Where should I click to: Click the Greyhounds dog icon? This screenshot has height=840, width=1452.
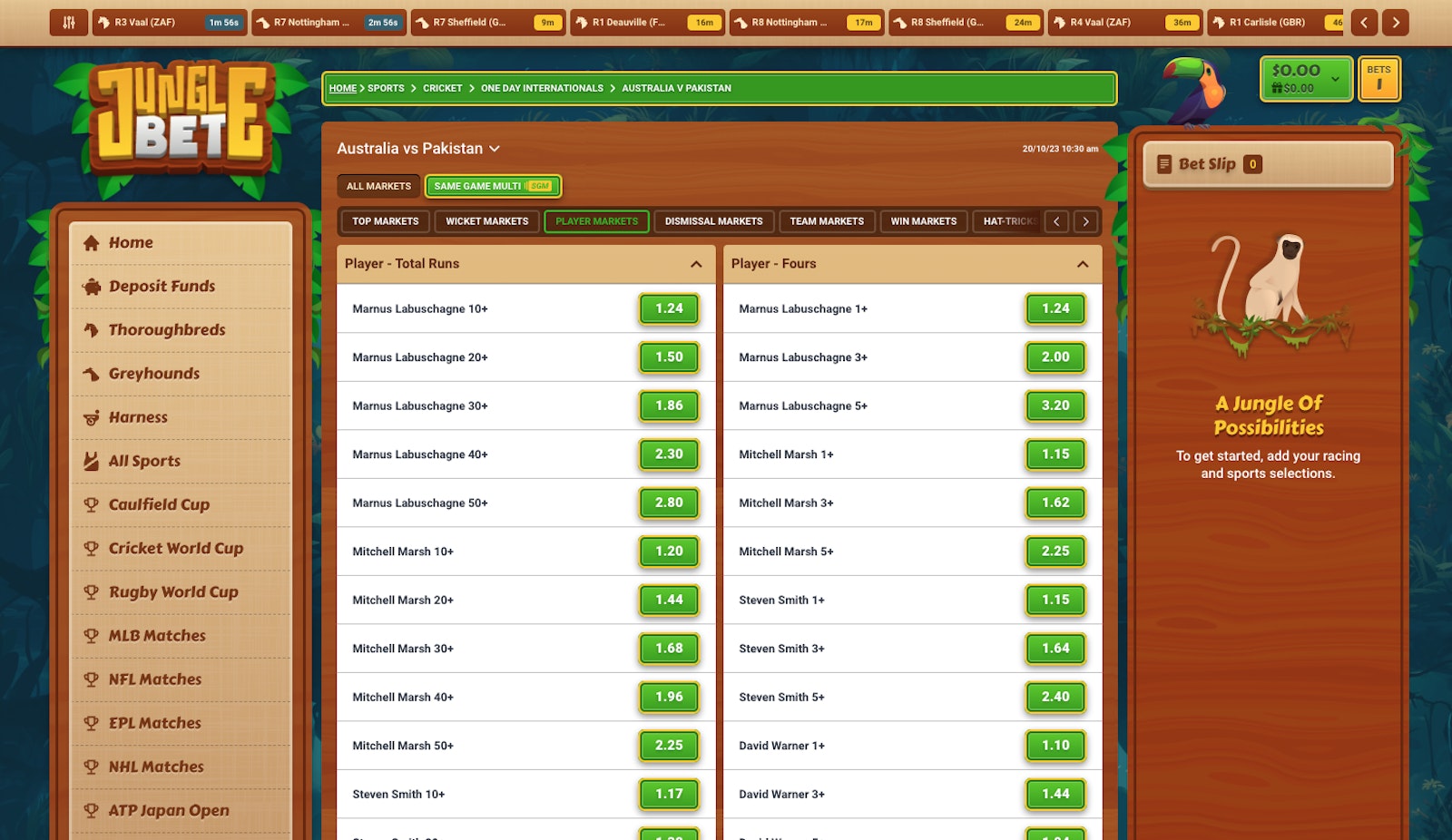91,373
